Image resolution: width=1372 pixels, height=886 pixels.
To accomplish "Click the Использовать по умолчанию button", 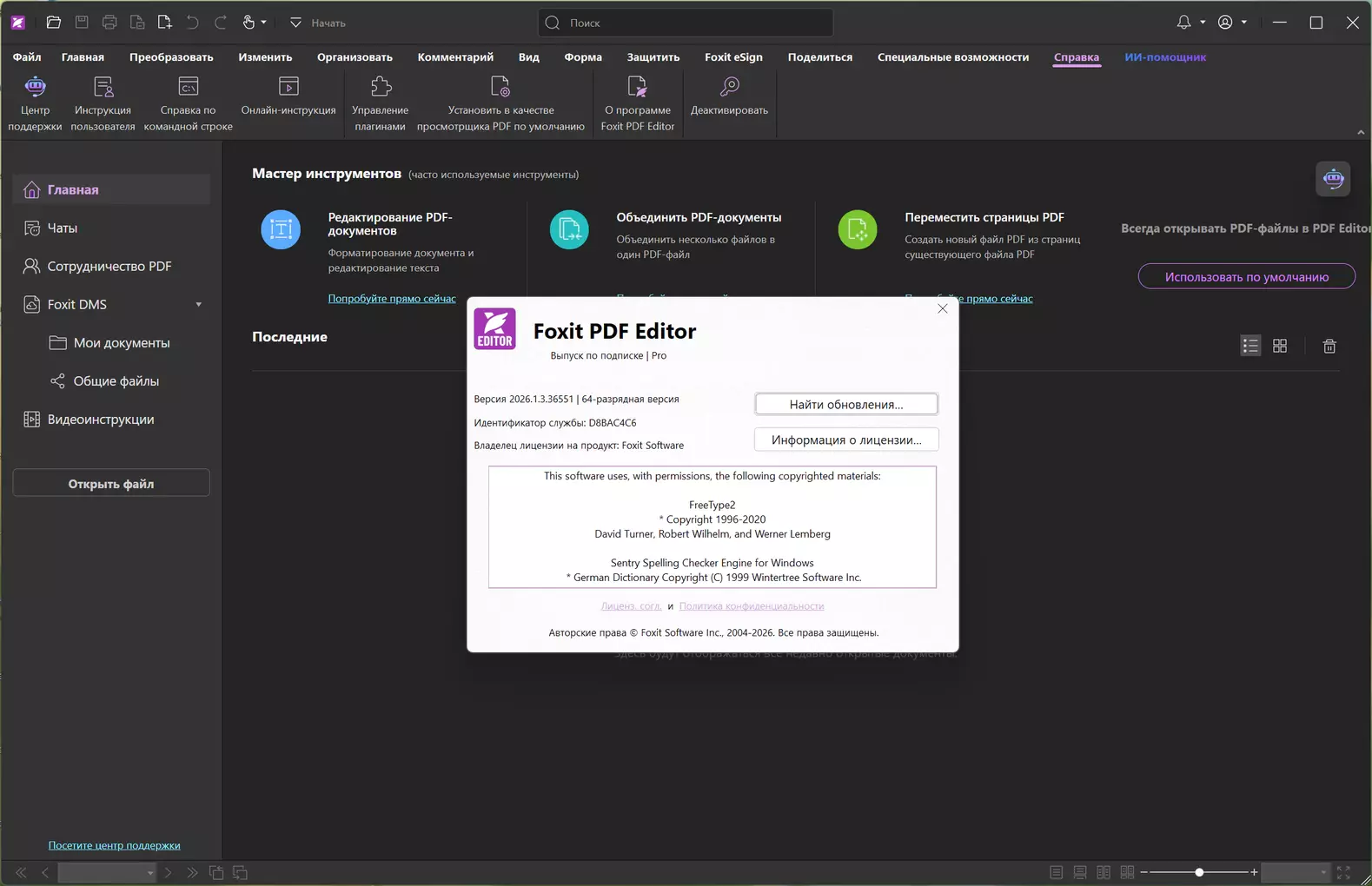I will [x=1247, y=276].
